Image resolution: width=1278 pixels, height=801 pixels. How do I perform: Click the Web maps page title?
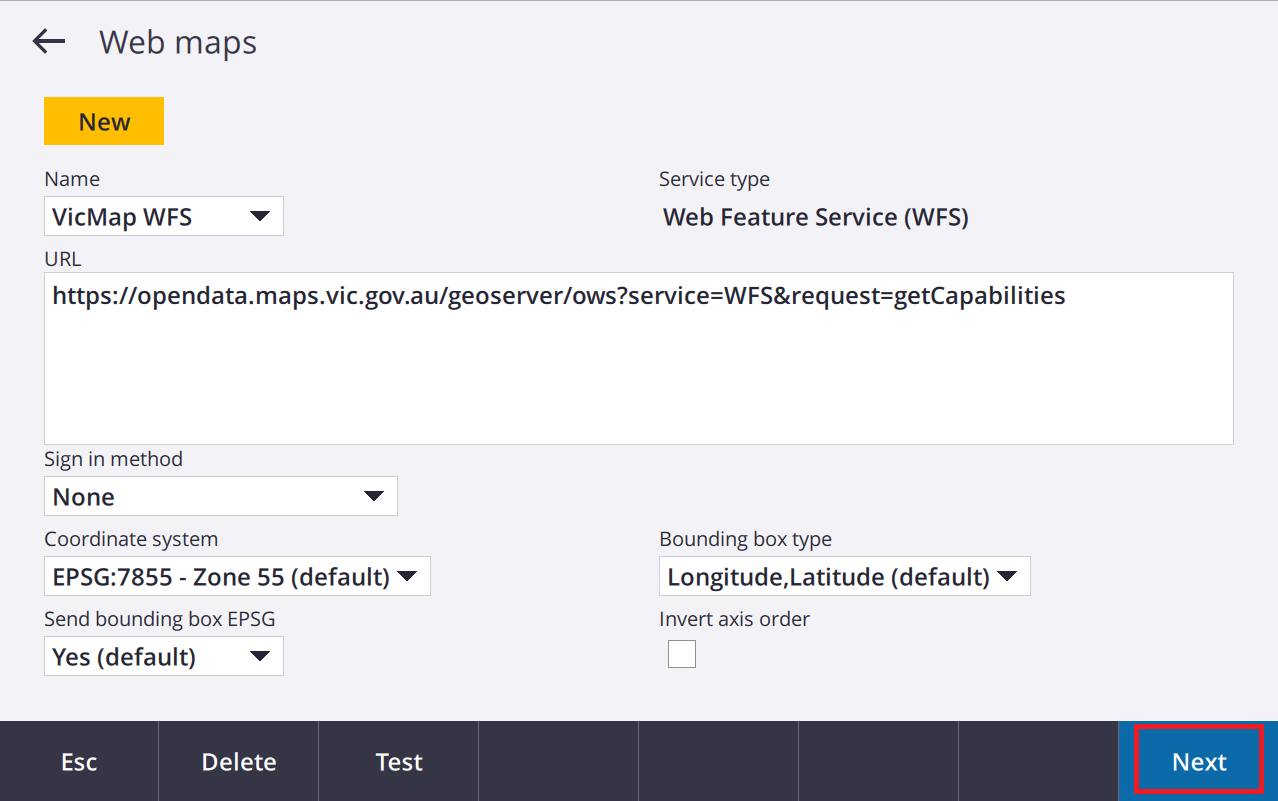click(x=178, y=43)
